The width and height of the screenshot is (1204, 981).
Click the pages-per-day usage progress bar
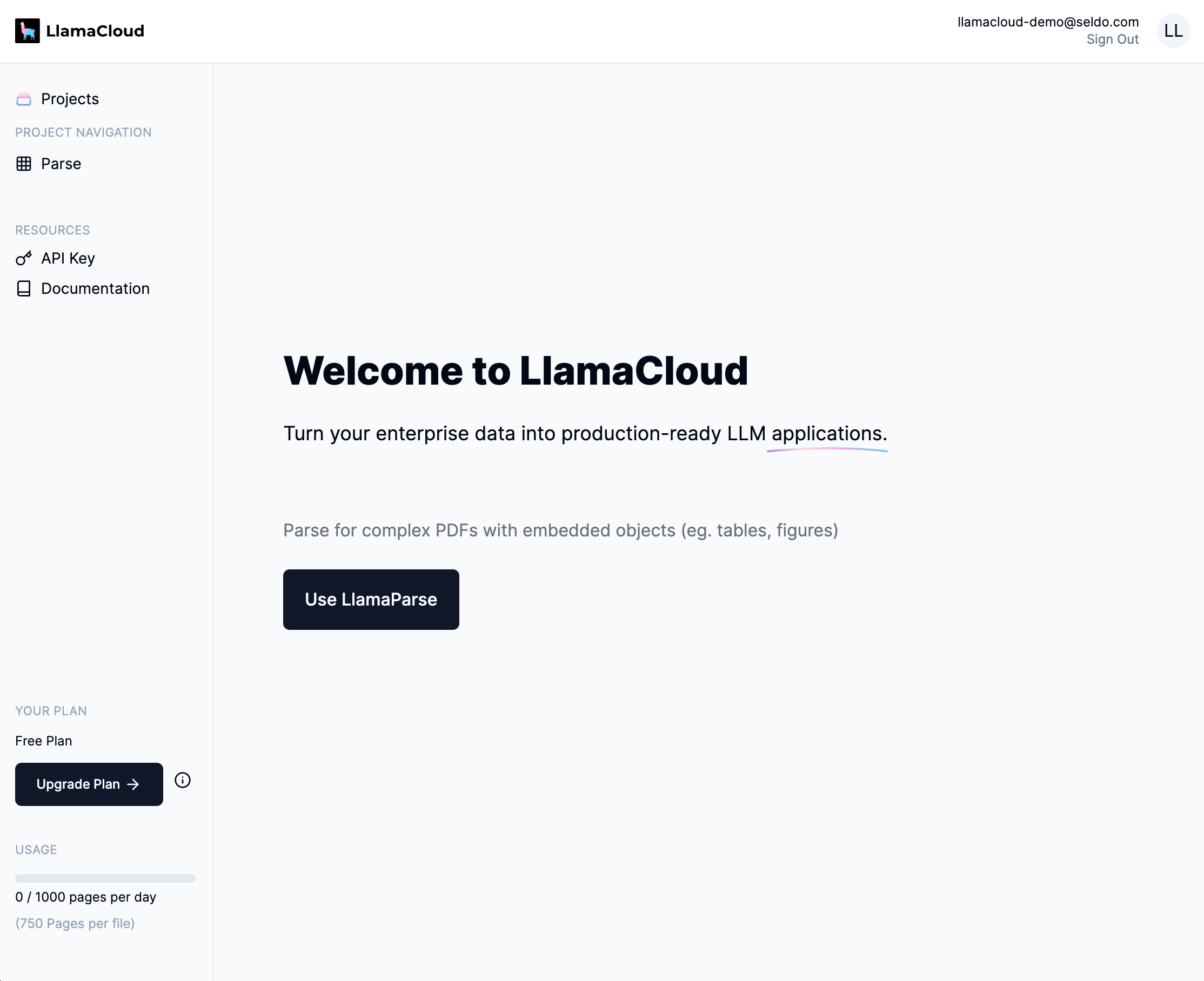click(x=105, y=878)
